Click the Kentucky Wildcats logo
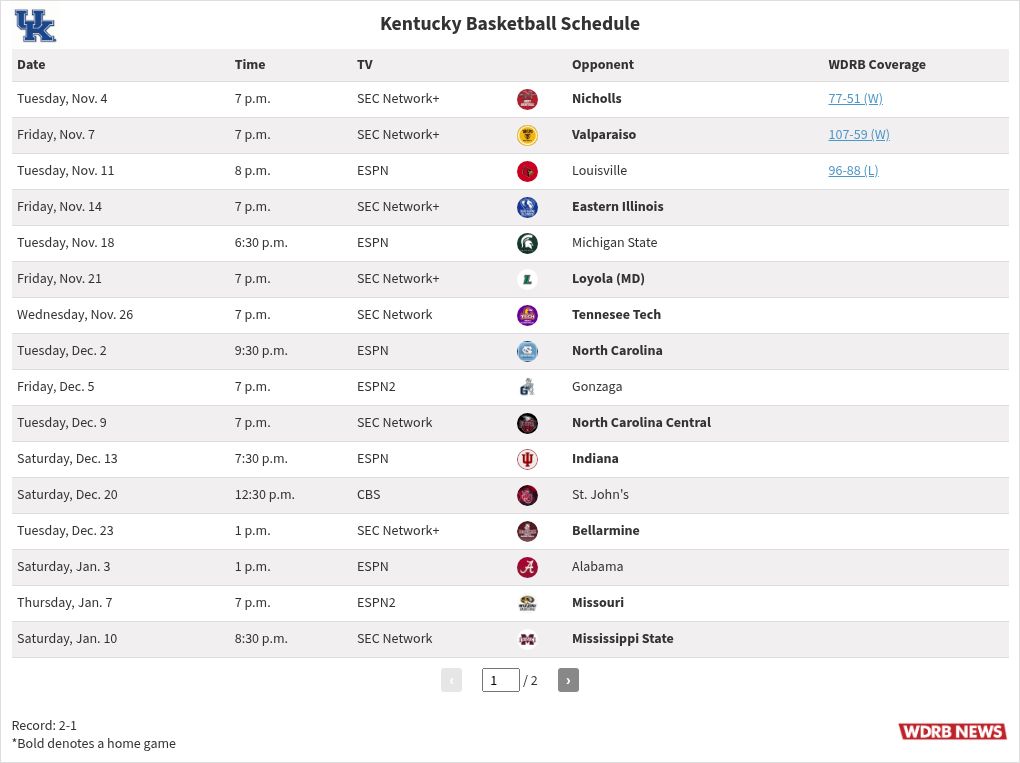Viewport: 1020px width, 763px height. pos(35,25)
